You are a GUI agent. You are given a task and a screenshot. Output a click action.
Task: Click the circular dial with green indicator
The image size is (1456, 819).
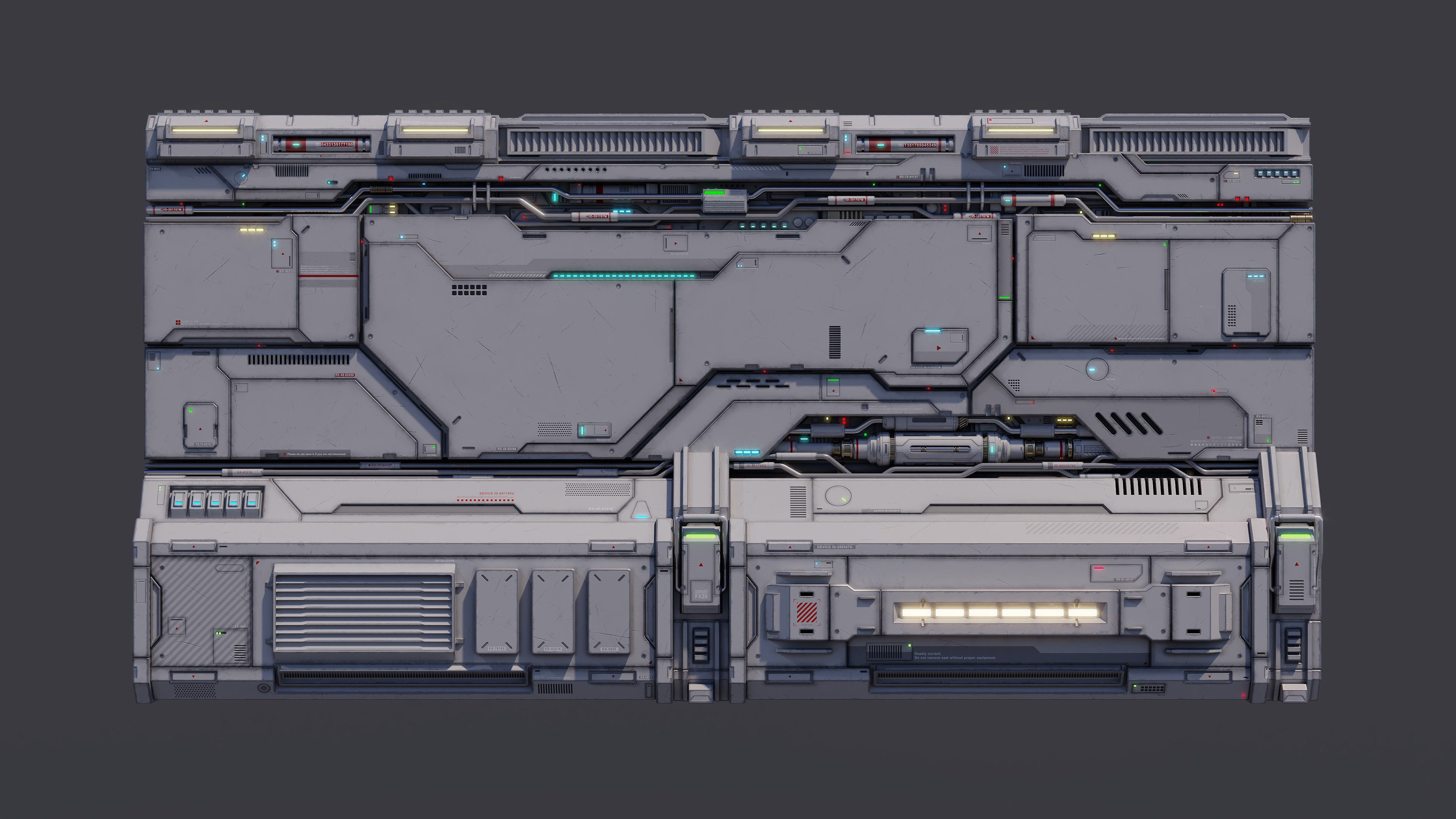tap(838, 496)
